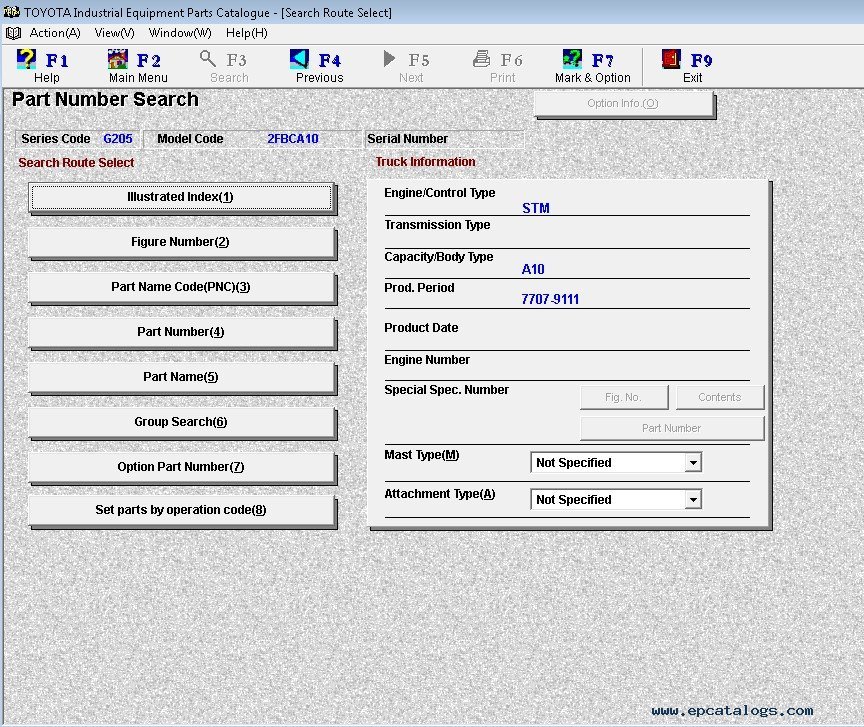
Task: Click the Engine Number label
Action: pos(427,360)
